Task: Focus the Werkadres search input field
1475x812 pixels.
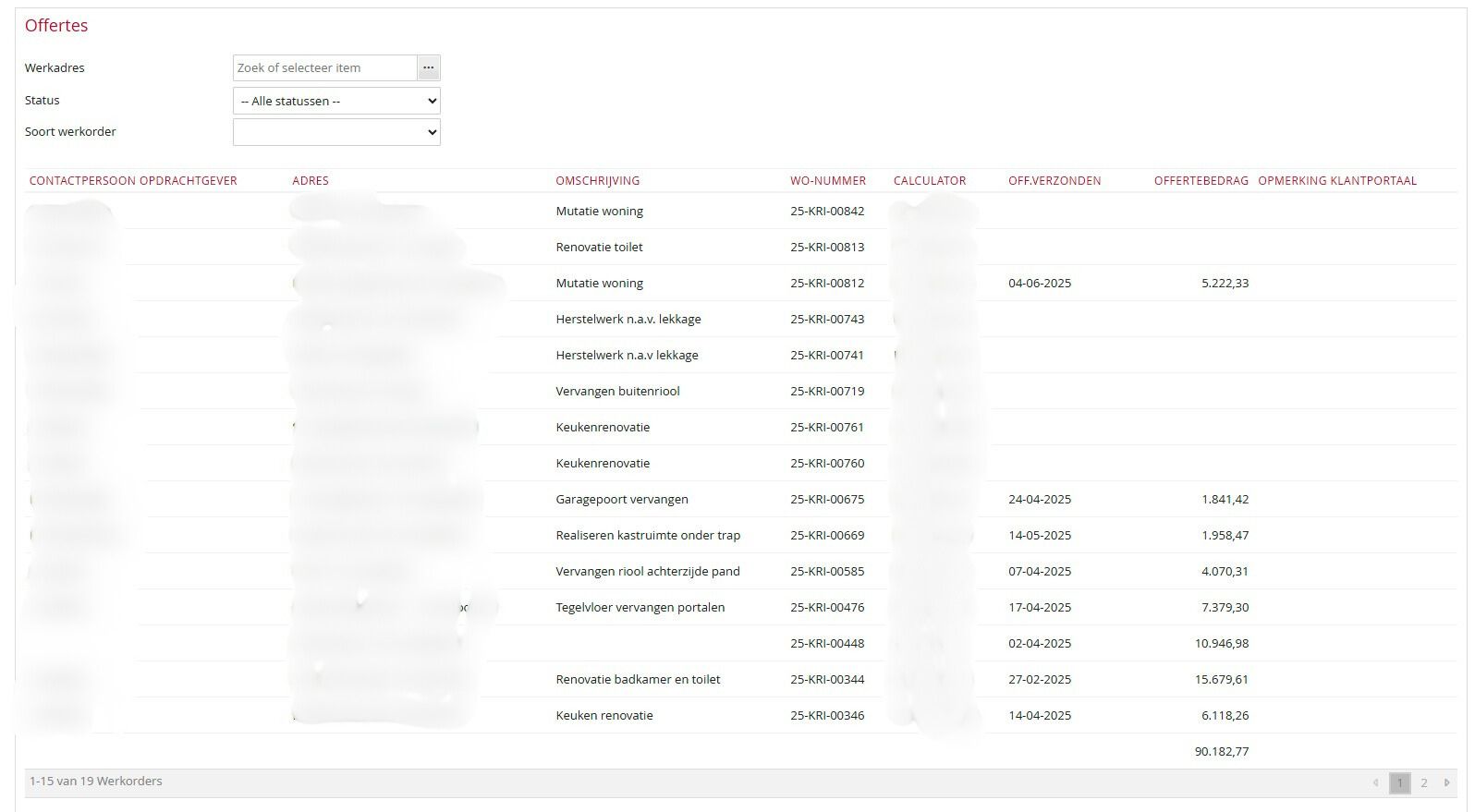Action: [x=324, y=67]
